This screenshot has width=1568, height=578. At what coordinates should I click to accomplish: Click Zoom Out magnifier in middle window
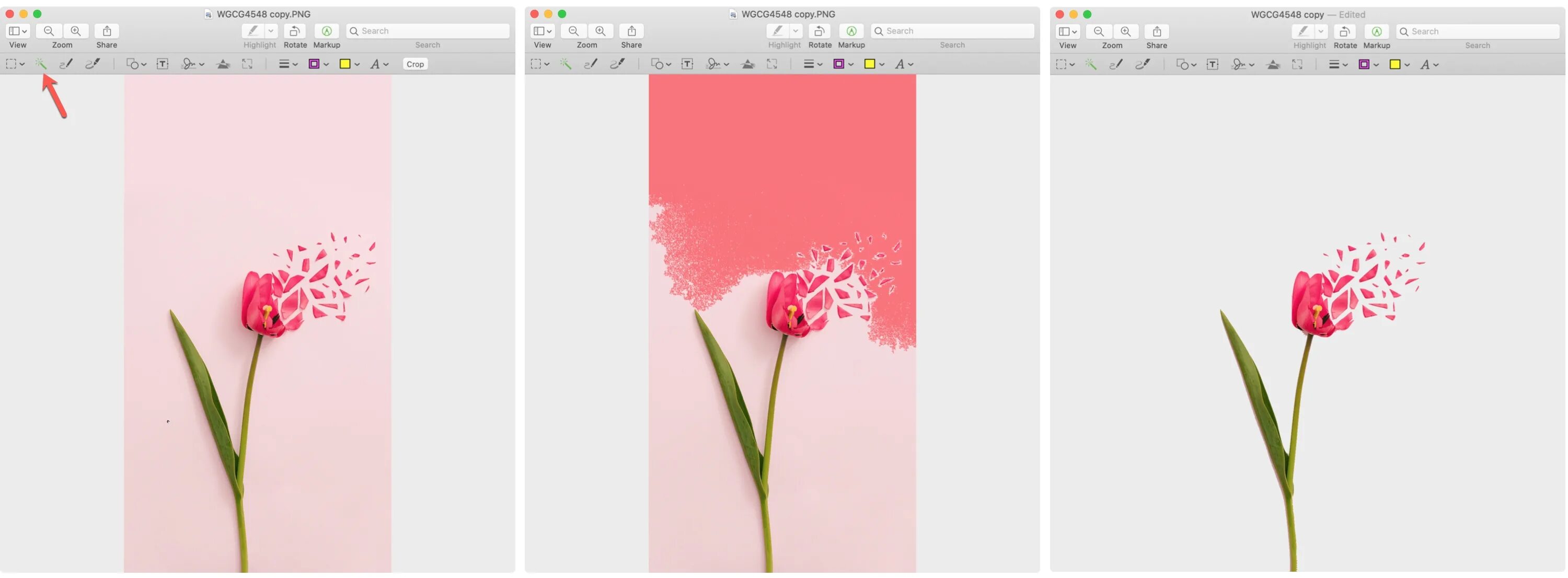click(573, 31)
